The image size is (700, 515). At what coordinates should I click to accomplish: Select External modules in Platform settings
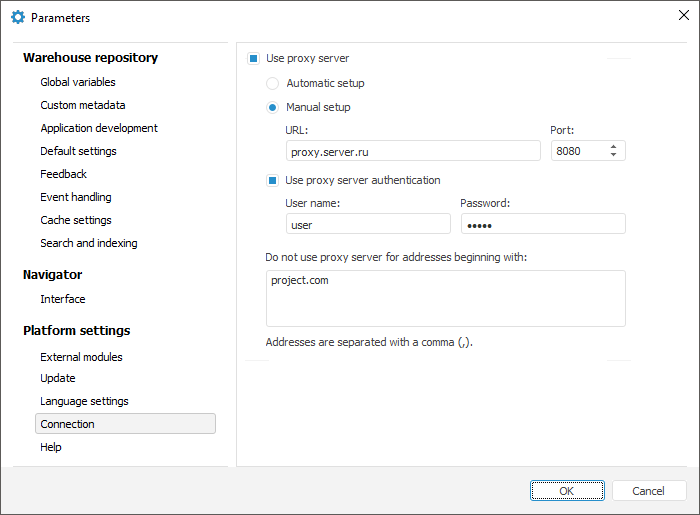click(81, 357)
